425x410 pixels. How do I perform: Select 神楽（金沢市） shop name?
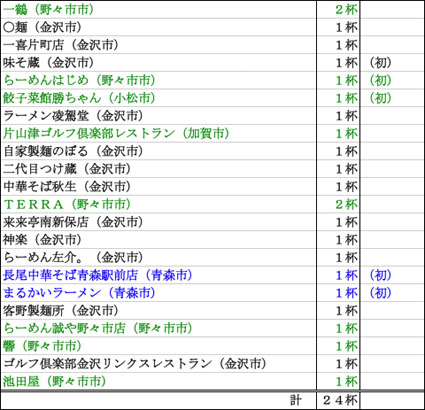[x=42, y=240]
